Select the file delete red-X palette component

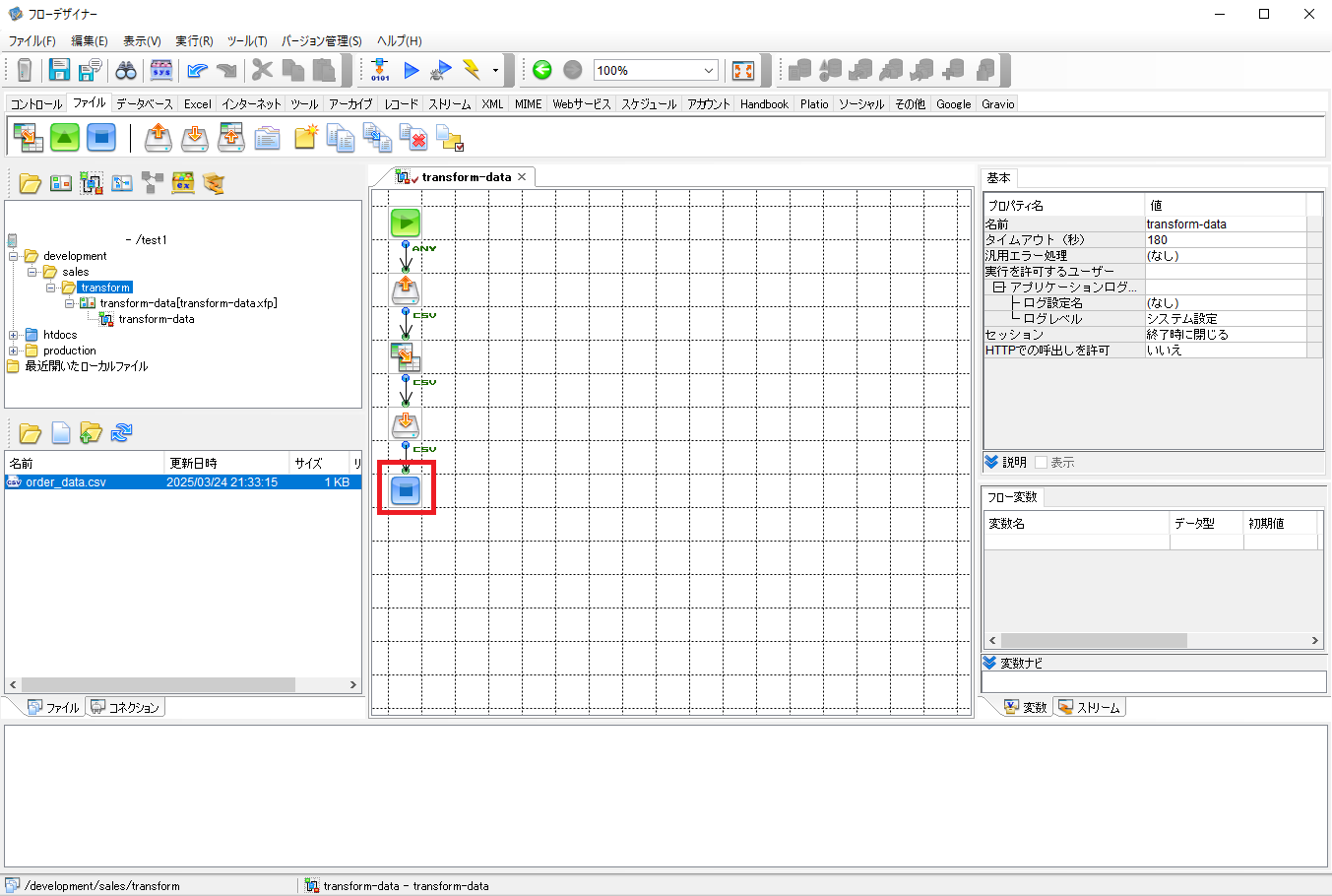pos(414,138)
